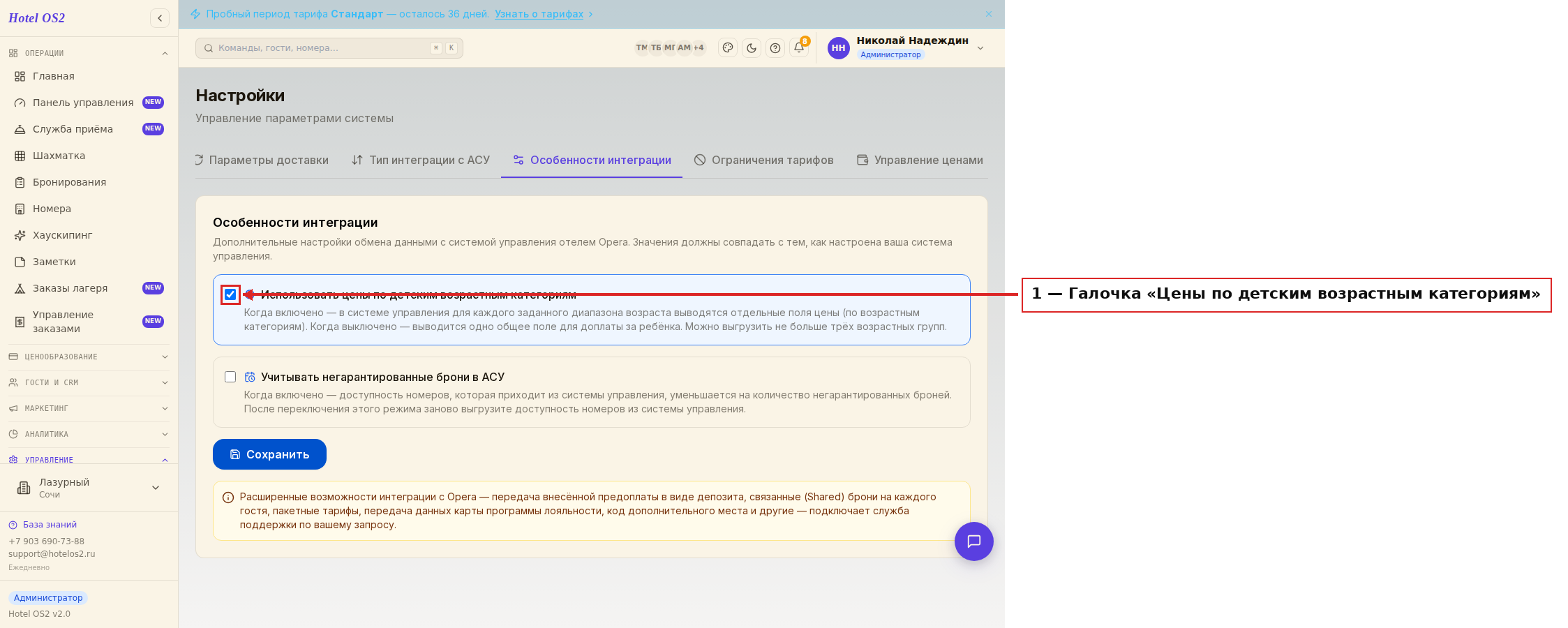Open the chat support floating button
The image size is (1568, 628).
(974, 541)
